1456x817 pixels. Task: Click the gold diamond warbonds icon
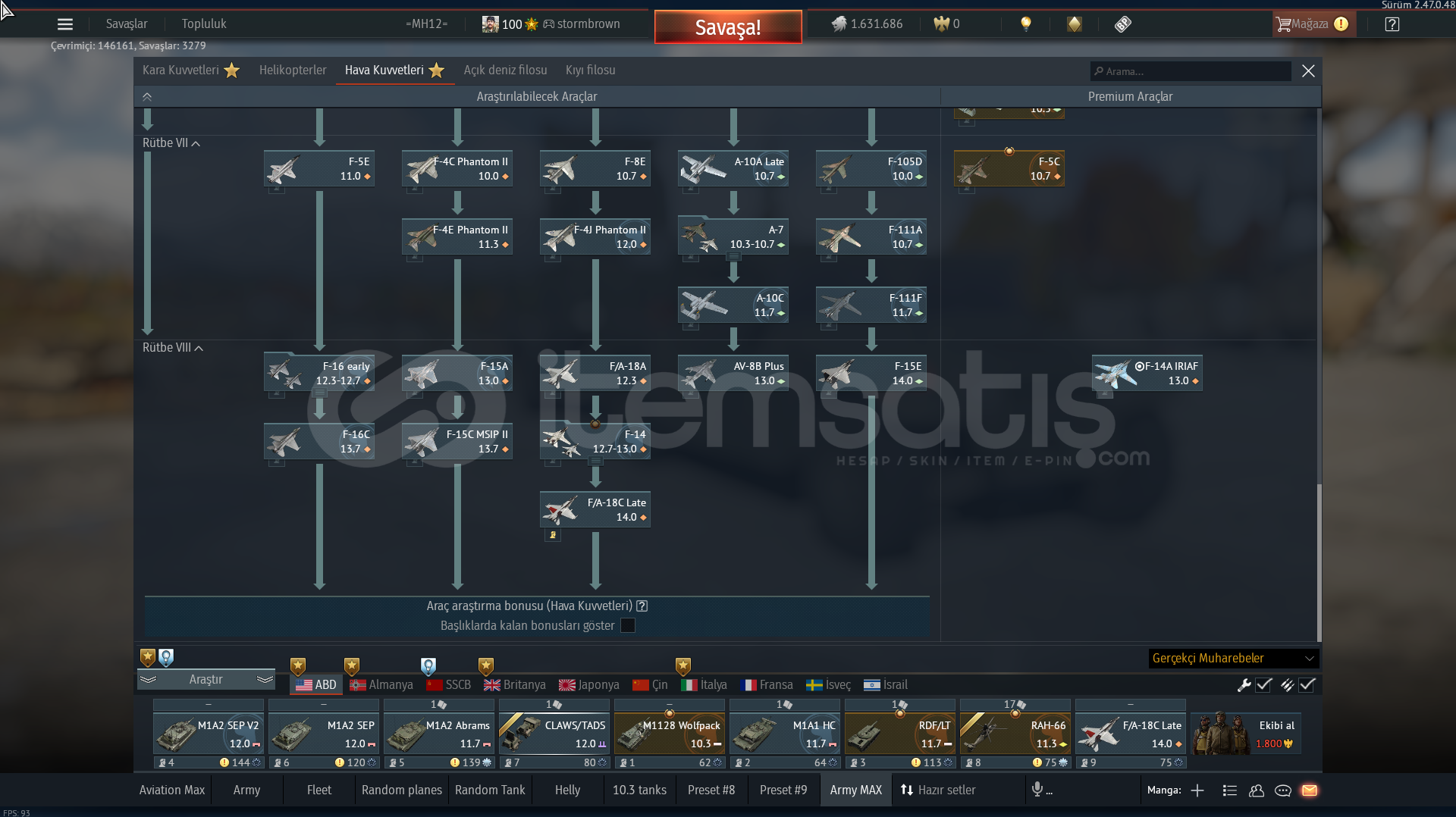click(1075, 24)
